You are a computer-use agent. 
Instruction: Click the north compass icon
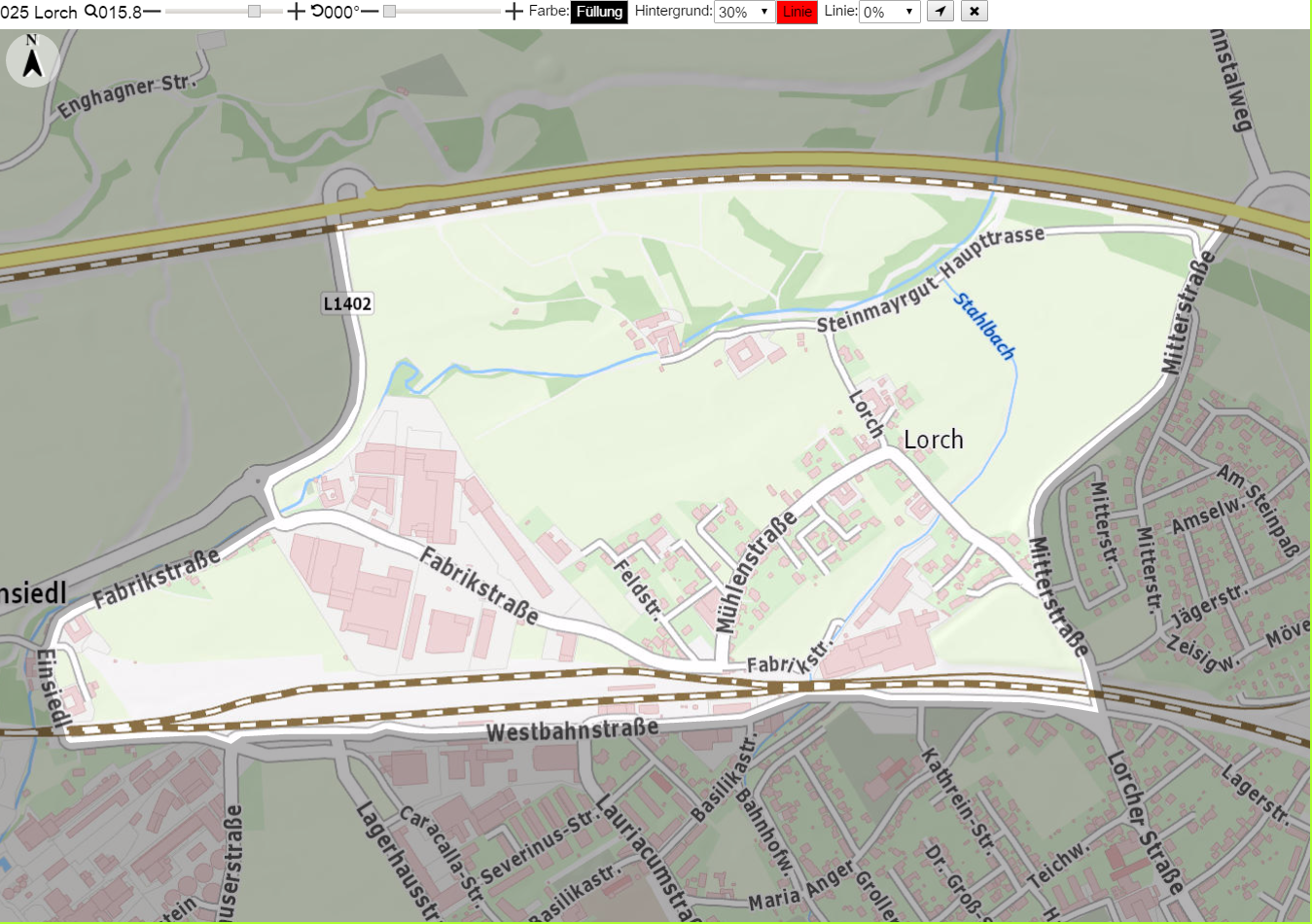tap(32, 59)
